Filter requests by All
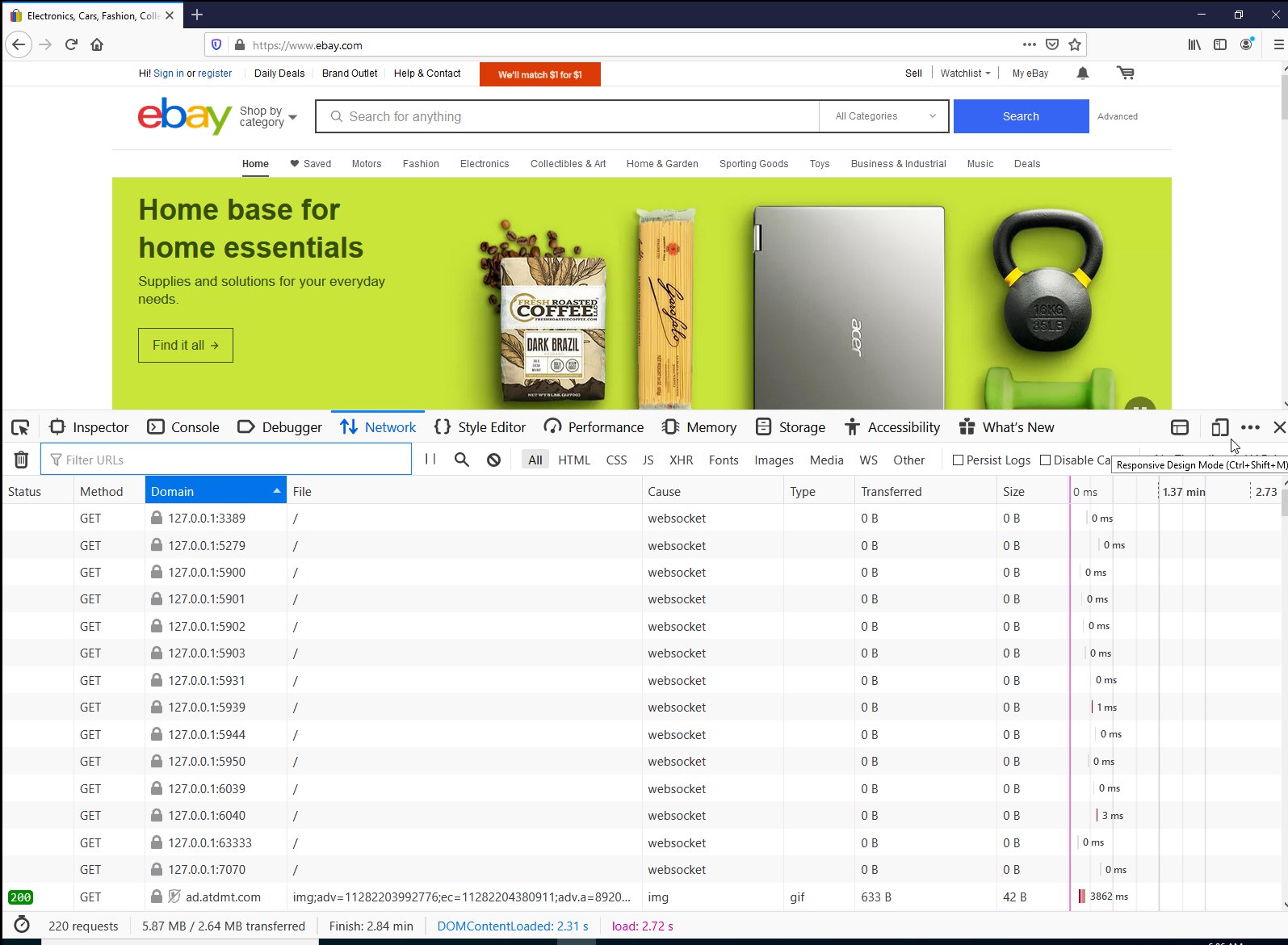 [x=535, y=460]
